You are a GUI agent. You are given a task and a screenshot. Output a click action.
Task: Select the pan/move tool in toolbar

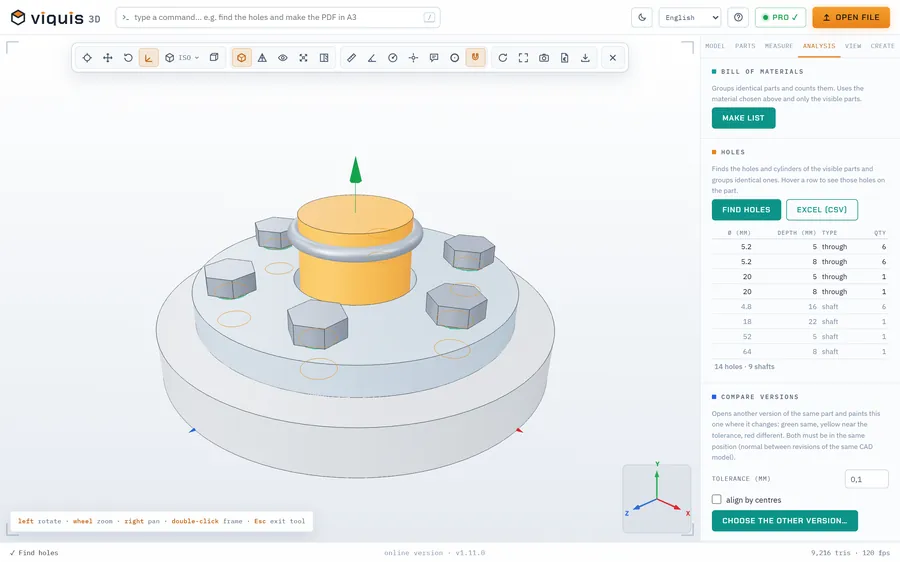tap(107, 57)
